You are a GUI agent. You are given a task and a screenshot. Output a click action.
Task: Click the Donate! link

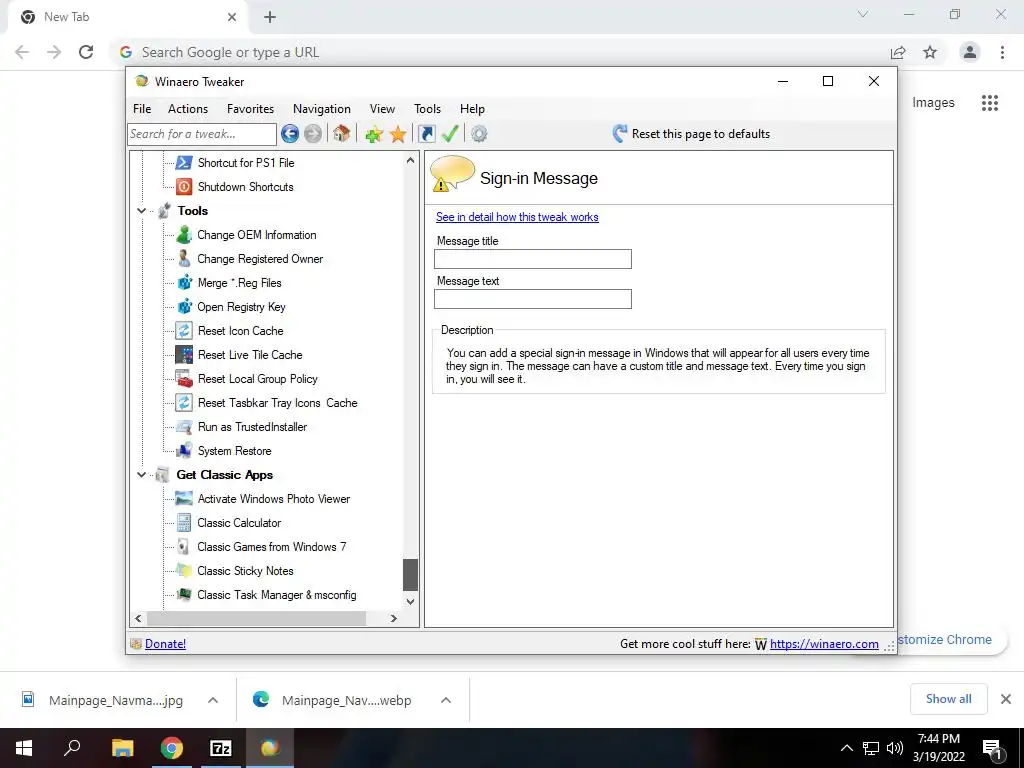pyautogui.click(x=165, y=644)
